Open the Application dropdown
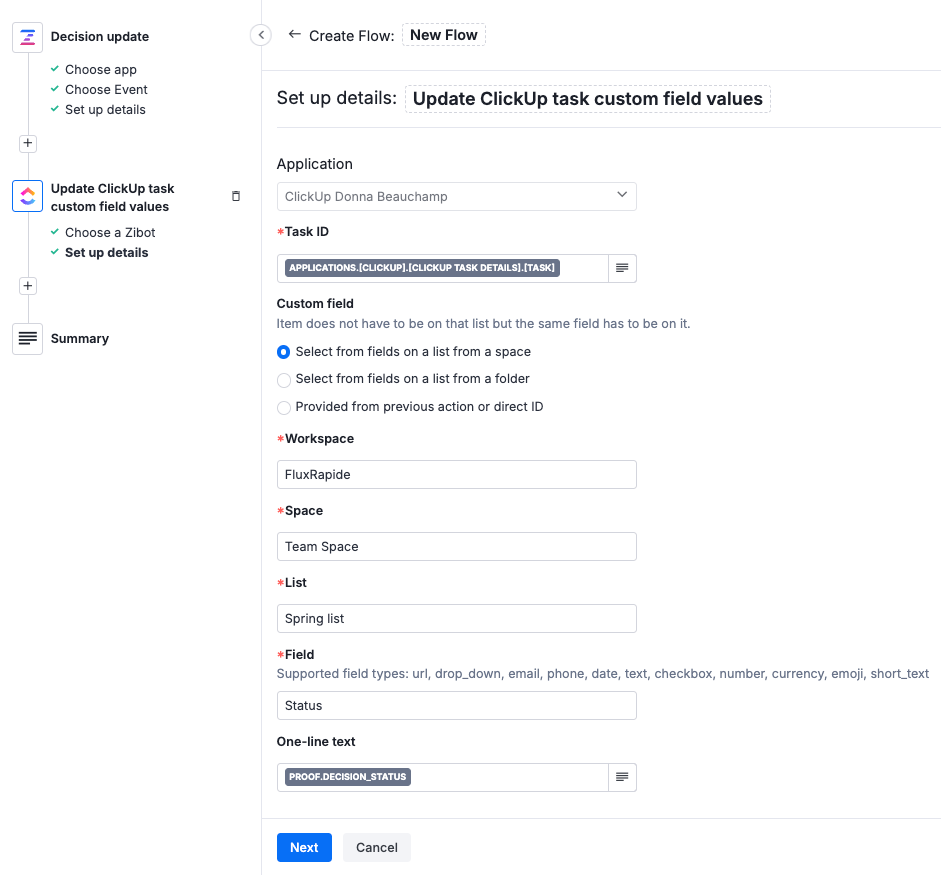941x875 pixels. 457,197
